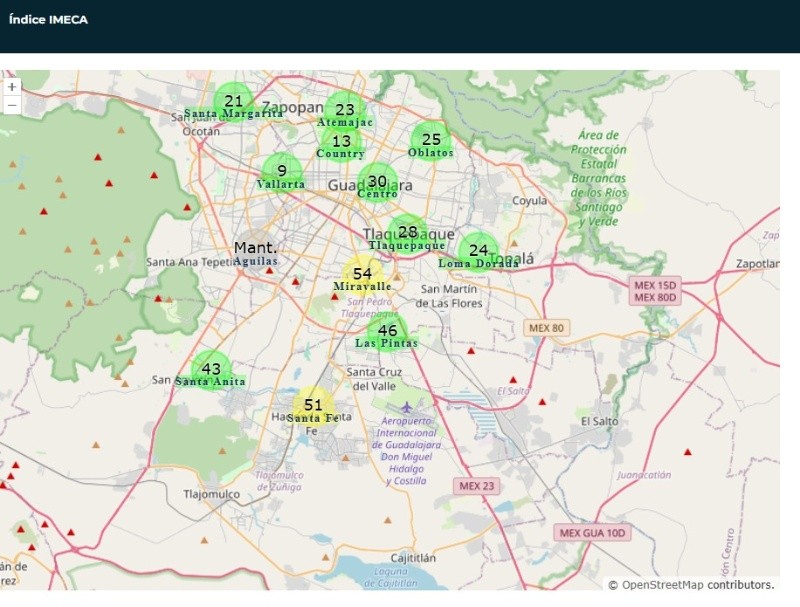Select the Santa Margarita station marker showing 21
This screenshot has height=607, width=800.
pyautogui.click(x=234, y=102)
